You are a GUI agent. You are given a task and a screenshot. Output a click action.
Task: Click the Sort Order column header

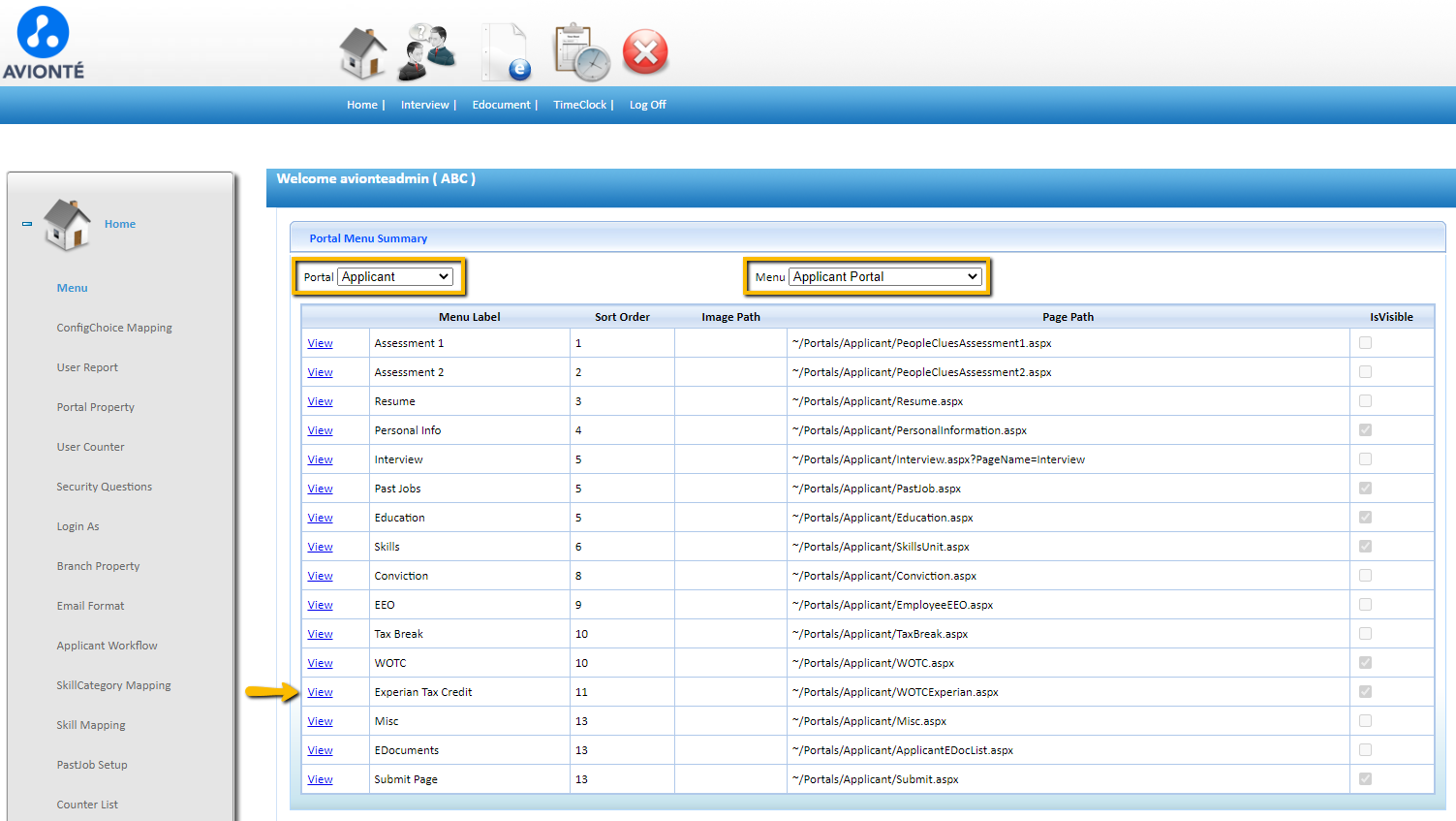pyautogui.click(x=622, y=317)
